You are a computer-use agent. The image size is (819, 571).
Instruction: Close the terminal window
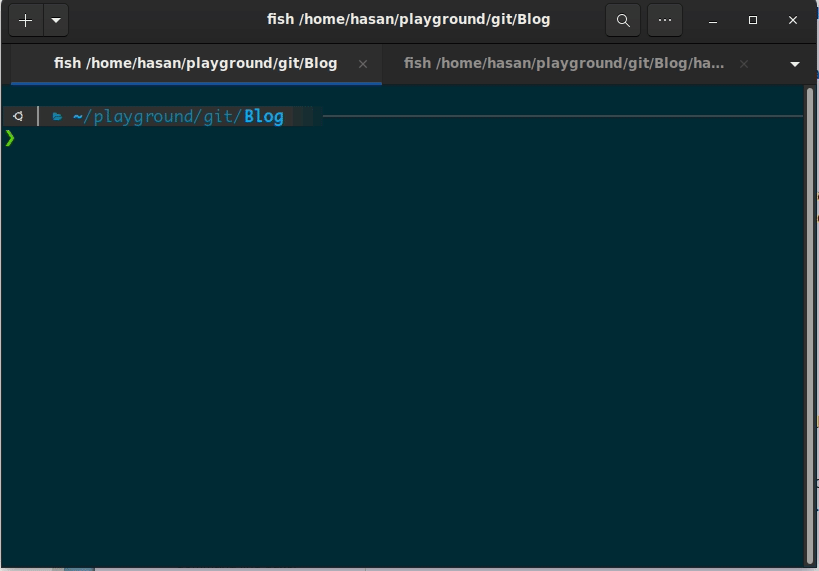[x=792, y=20]
